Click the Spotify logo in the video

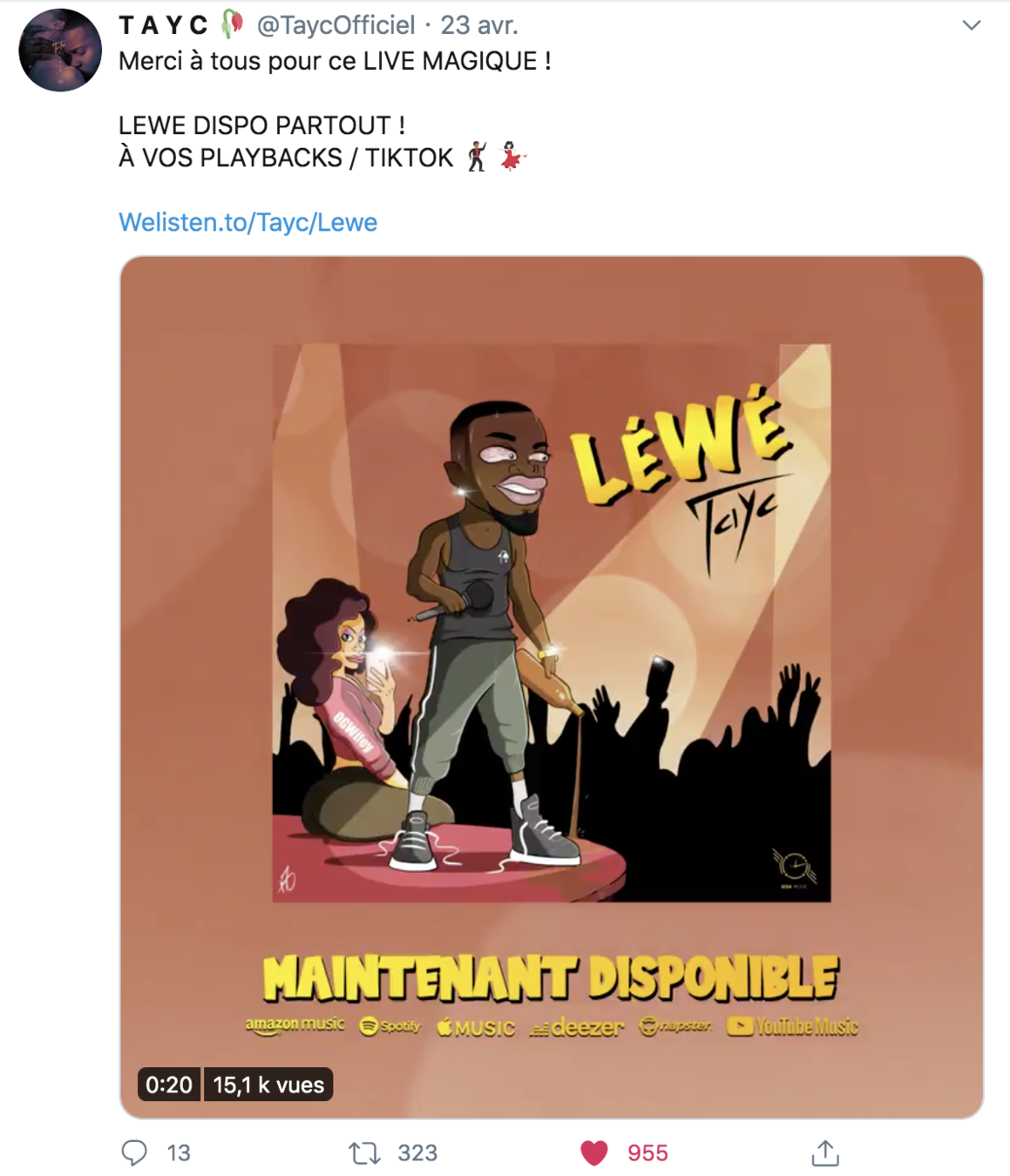[x=390, y=1026]
